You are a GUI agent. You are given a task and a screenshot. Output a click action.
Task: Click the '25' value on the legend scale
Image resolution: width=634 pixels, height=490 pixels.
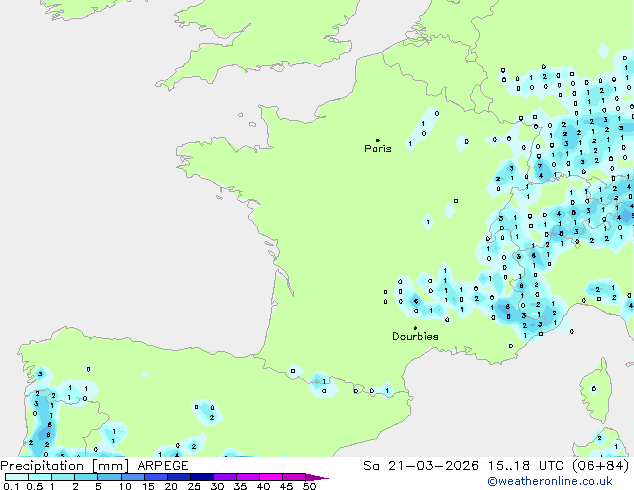(193, 487)
